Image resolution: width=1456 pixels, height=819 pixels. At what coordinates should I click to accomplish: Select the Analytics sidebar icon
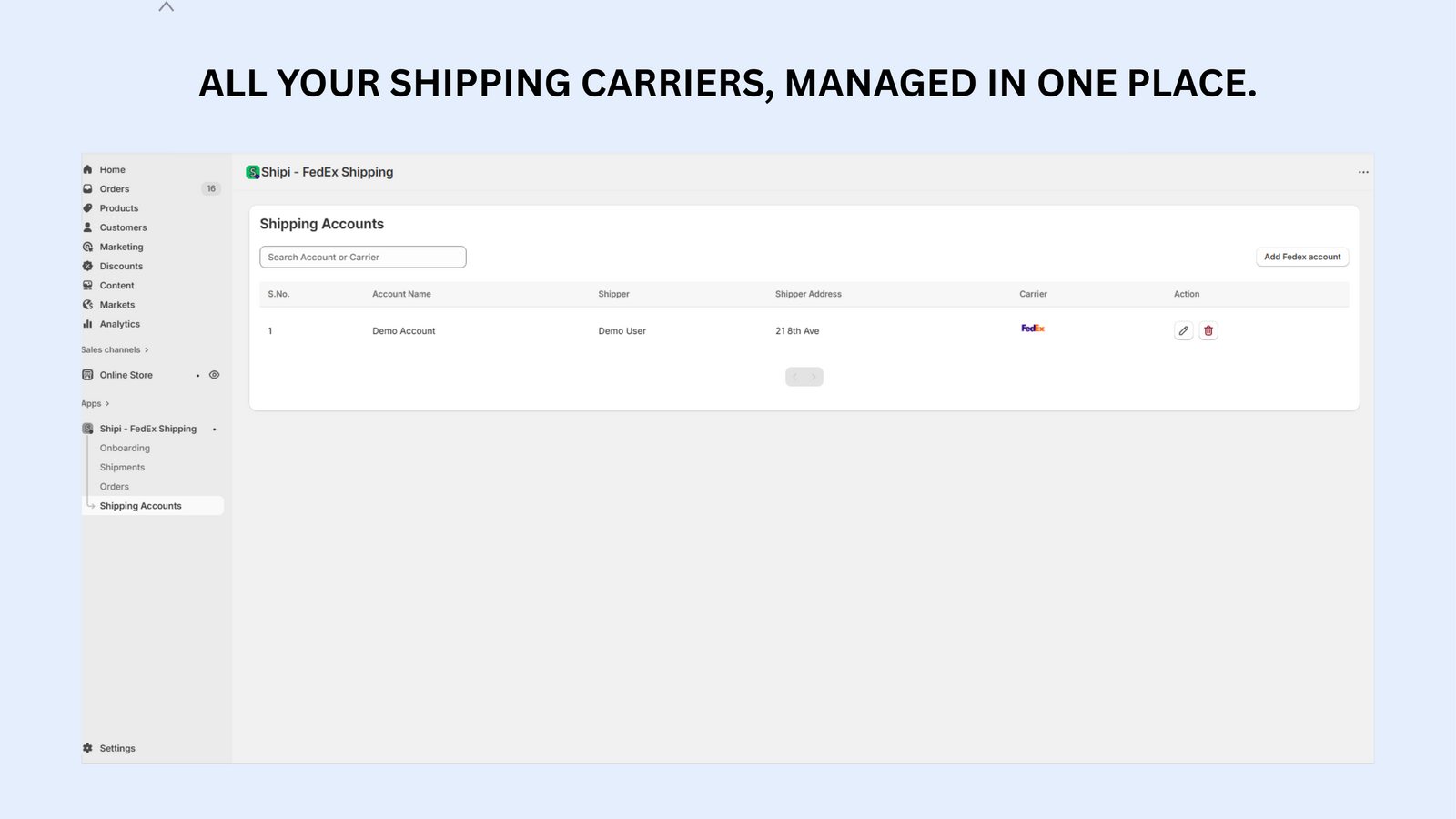pos(87,323)
